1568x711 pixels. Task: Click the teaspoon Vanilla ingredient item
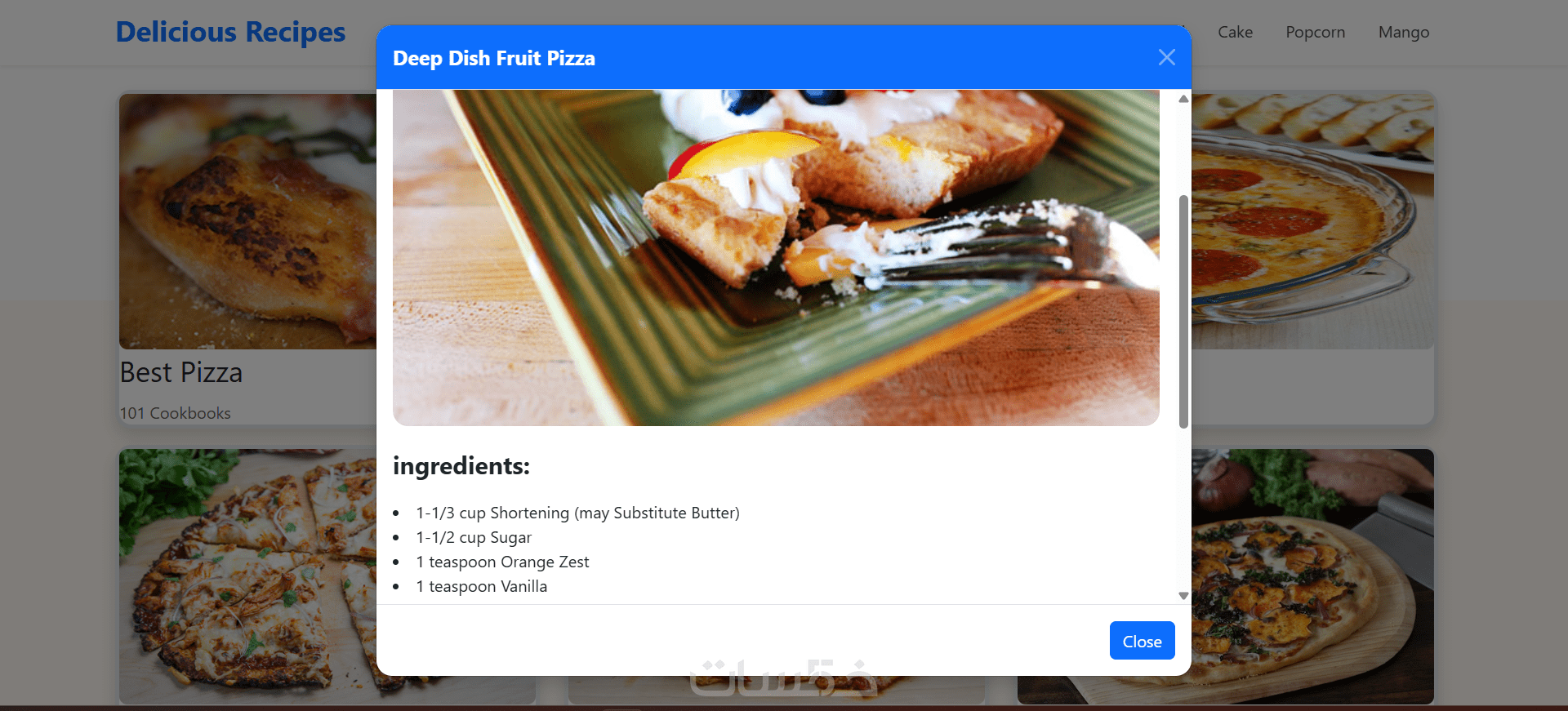[x=481, y=586]
